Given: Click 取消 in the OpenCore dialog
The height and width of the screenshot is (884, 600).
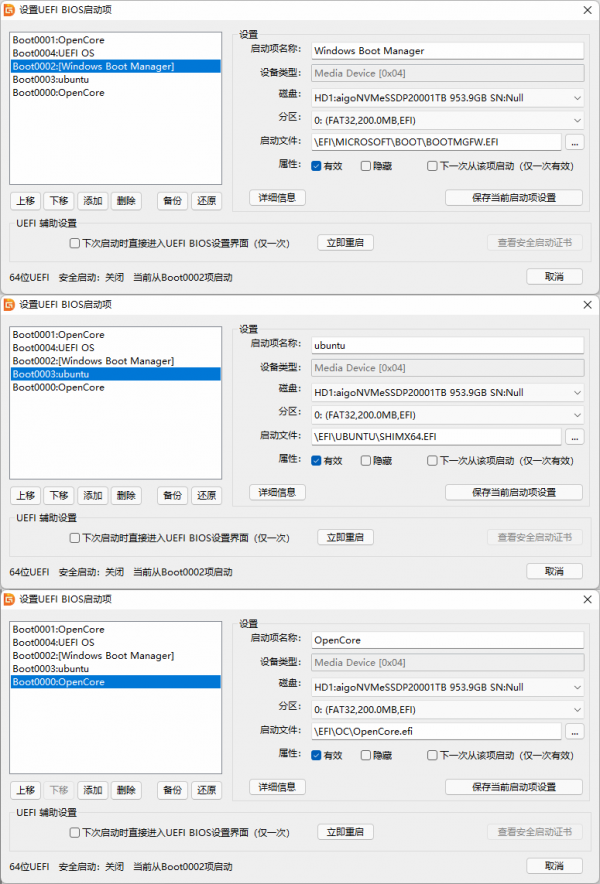Looking at the screenshot, I should 554,866.
